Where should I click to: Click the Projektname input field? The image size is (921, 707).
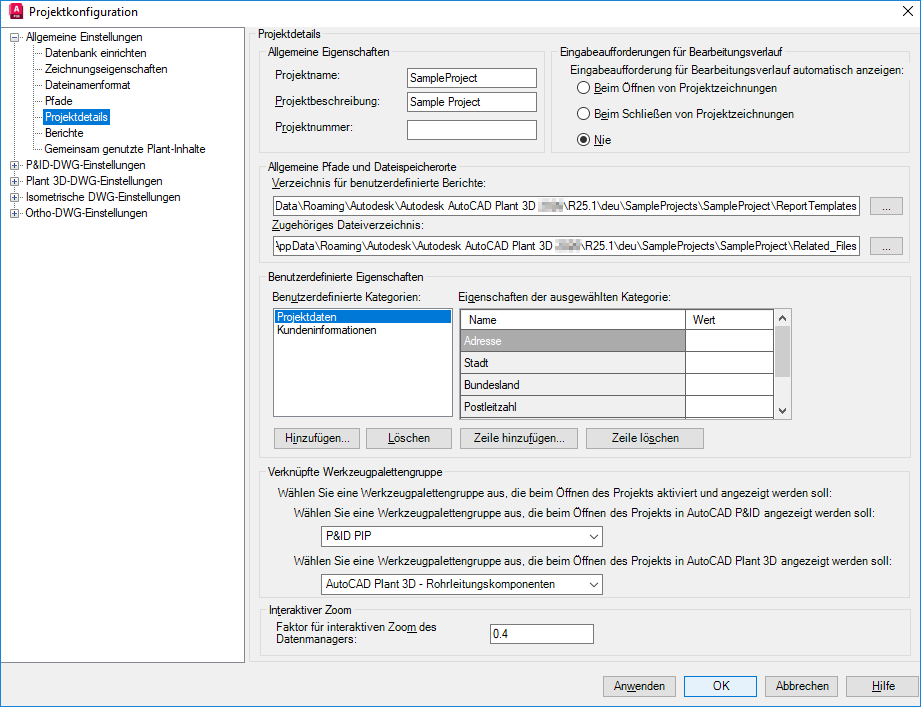click(472, 78)
